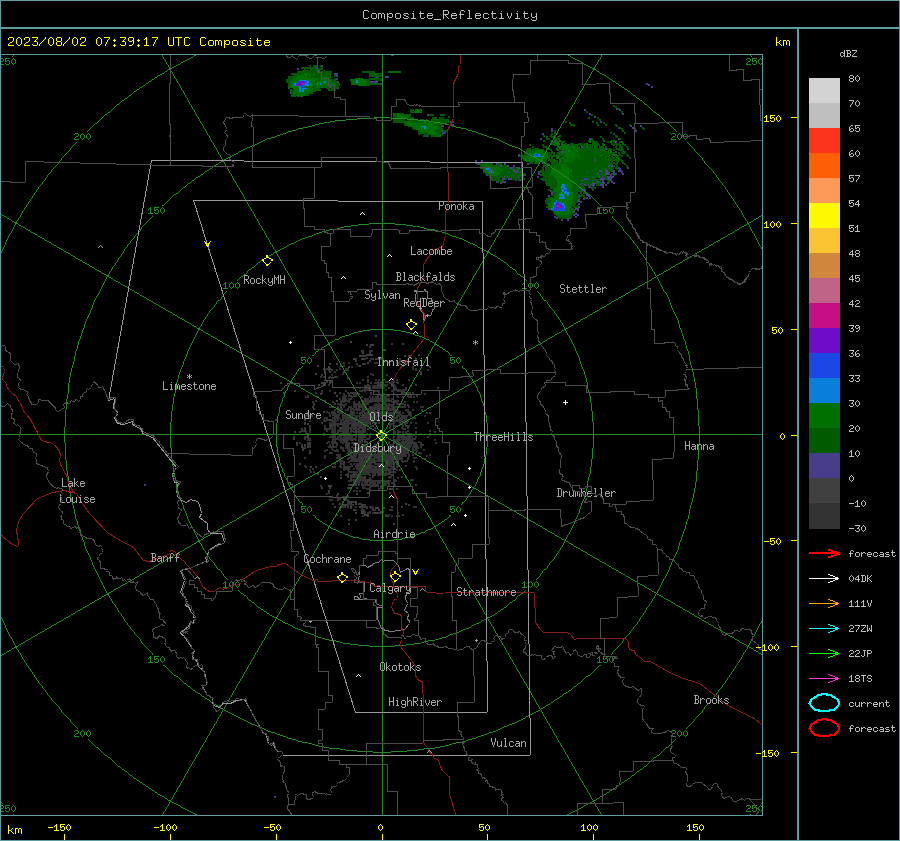This screenshot has width=900, height=841.
Task: Click the Airdrie town label
Action: 394,534
